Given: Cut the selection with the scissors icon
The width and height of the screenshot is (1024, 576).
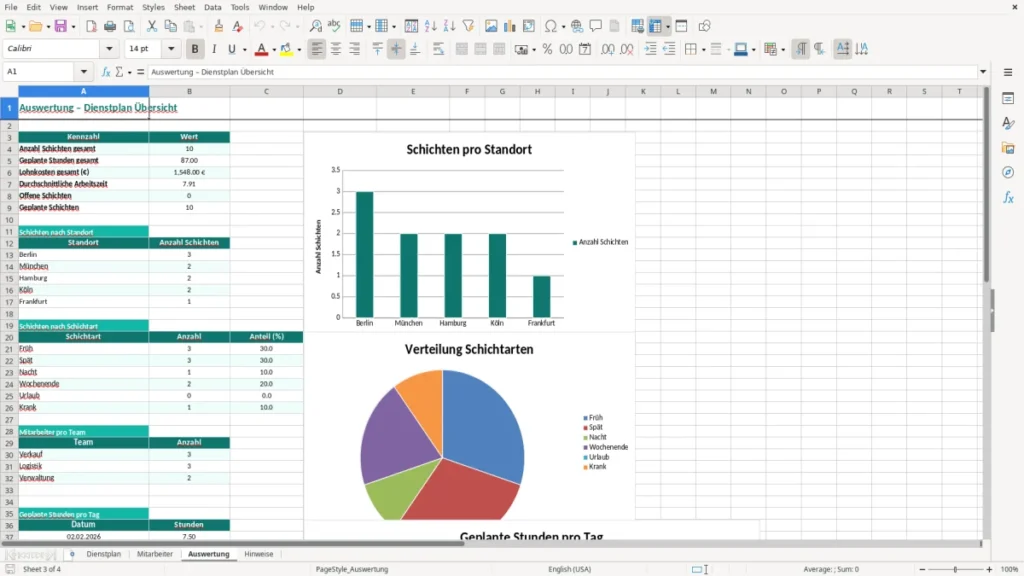Looking at the screenshot, I should tap(152, 26).
